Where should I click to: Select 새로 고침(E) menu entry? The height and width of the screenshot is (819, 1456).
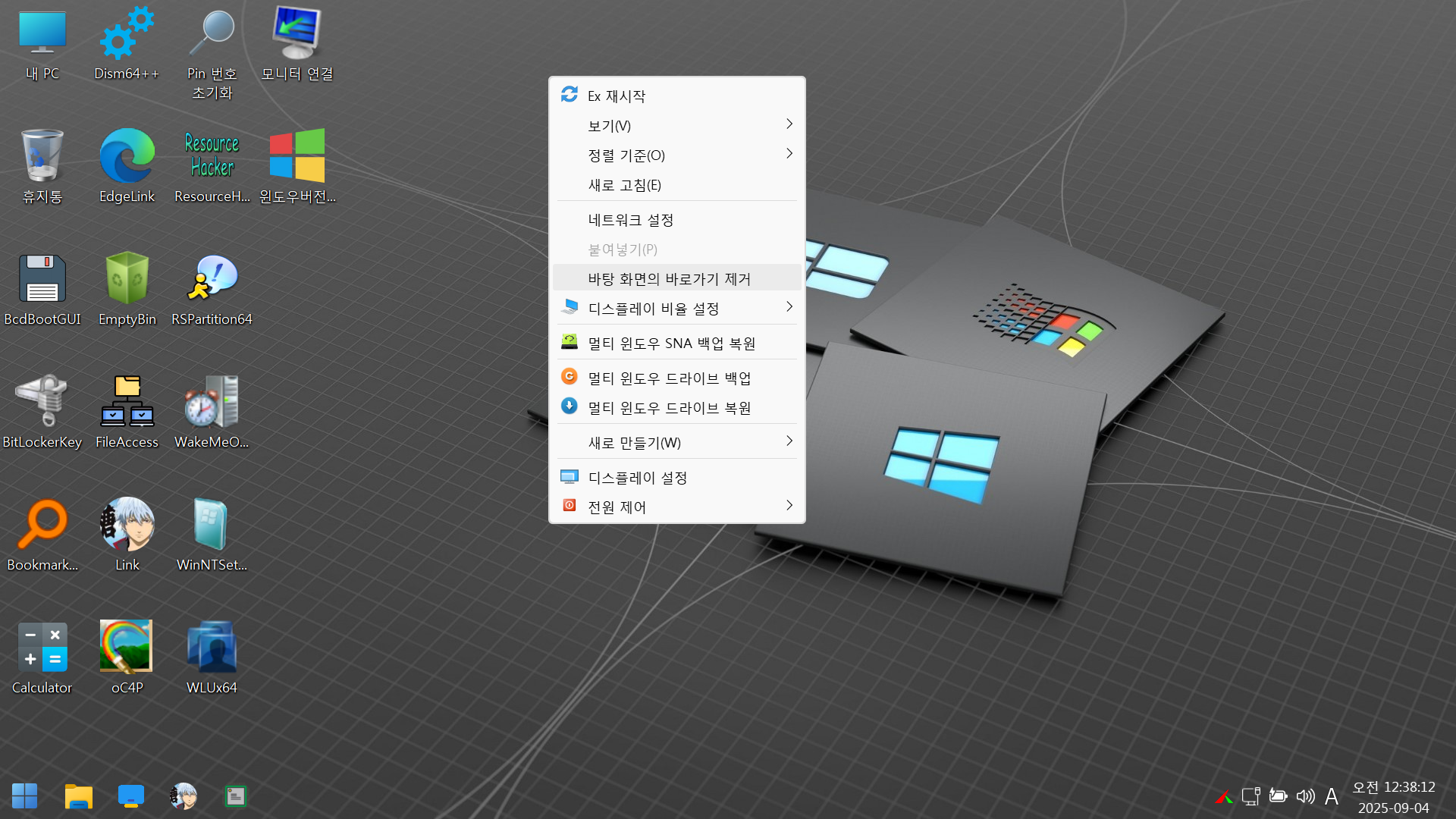click(x=625, y=185)
